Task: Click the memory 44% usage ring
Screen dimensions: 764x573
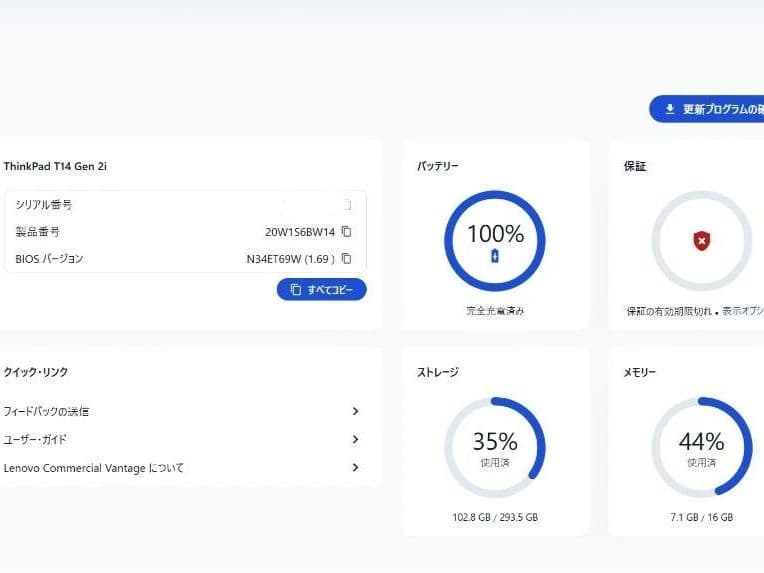Action: tap(701, 447)
